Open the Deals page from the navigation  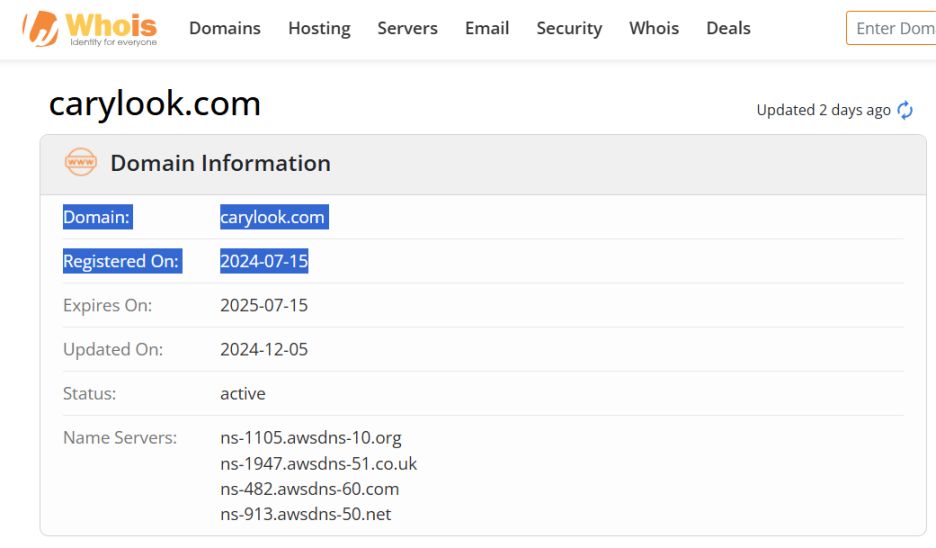pos(728,28)
